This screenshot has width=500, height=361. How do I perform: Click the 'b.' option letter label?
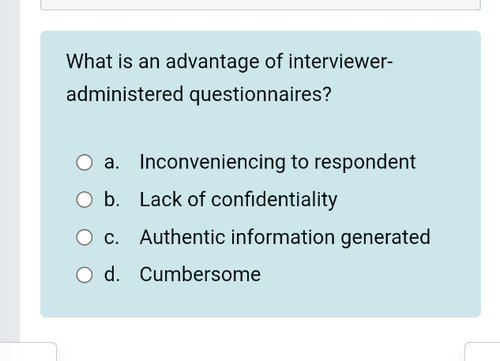[112, 200]
